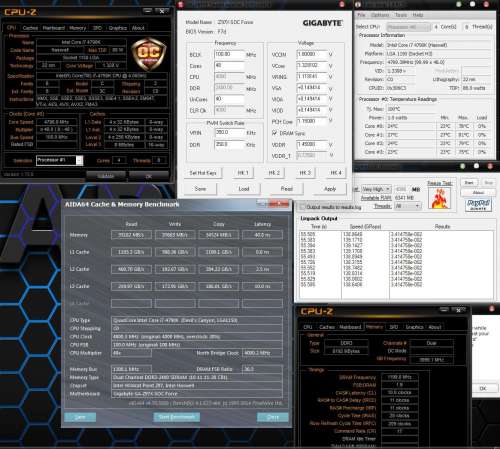Click Start button in LinX
Image resolution: width=500 pixels, height=449 pixels.
[x=469, y=183]
